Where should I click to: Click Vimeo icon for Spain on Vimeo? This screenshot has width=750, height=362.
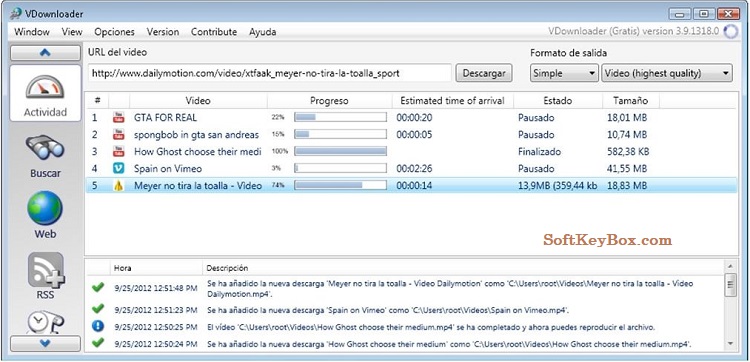(119, 168)
